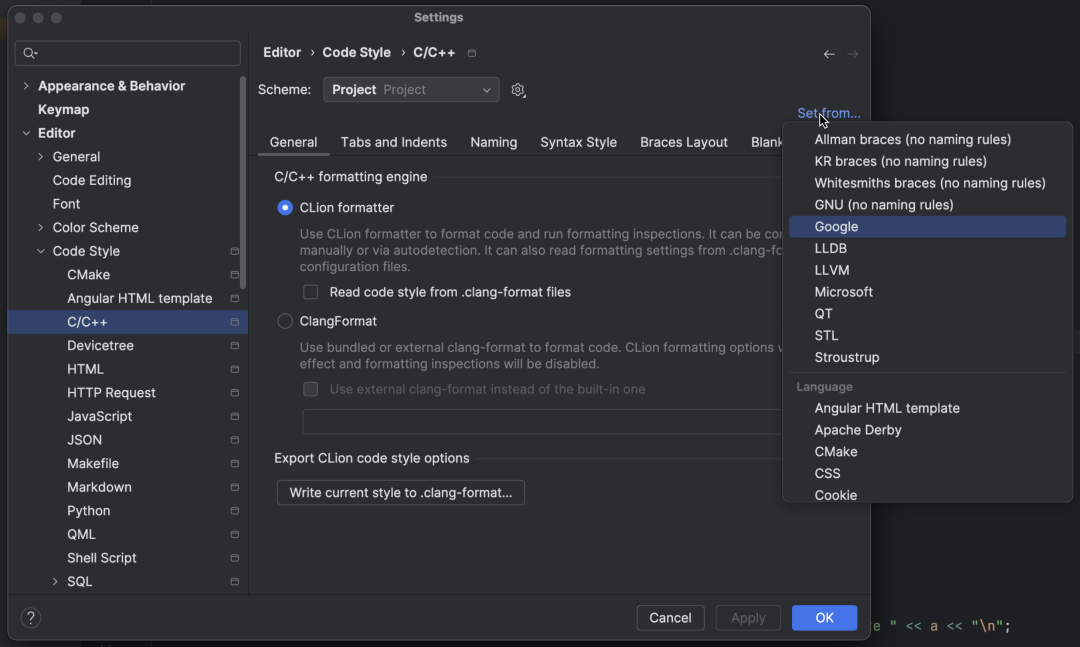The height and width of the screenshot is (647, 1080).
Task: Click Write current style to .clang-format button
Action: coord(401,493)
